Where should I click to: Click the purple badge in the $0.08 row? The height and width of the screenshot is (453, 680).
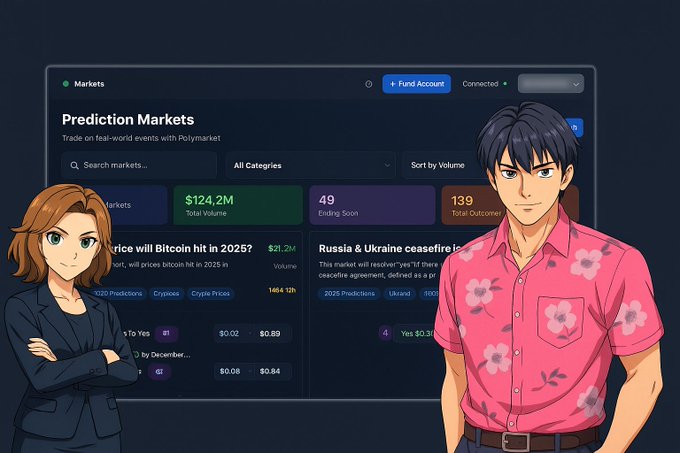click(x=159, y=372)
